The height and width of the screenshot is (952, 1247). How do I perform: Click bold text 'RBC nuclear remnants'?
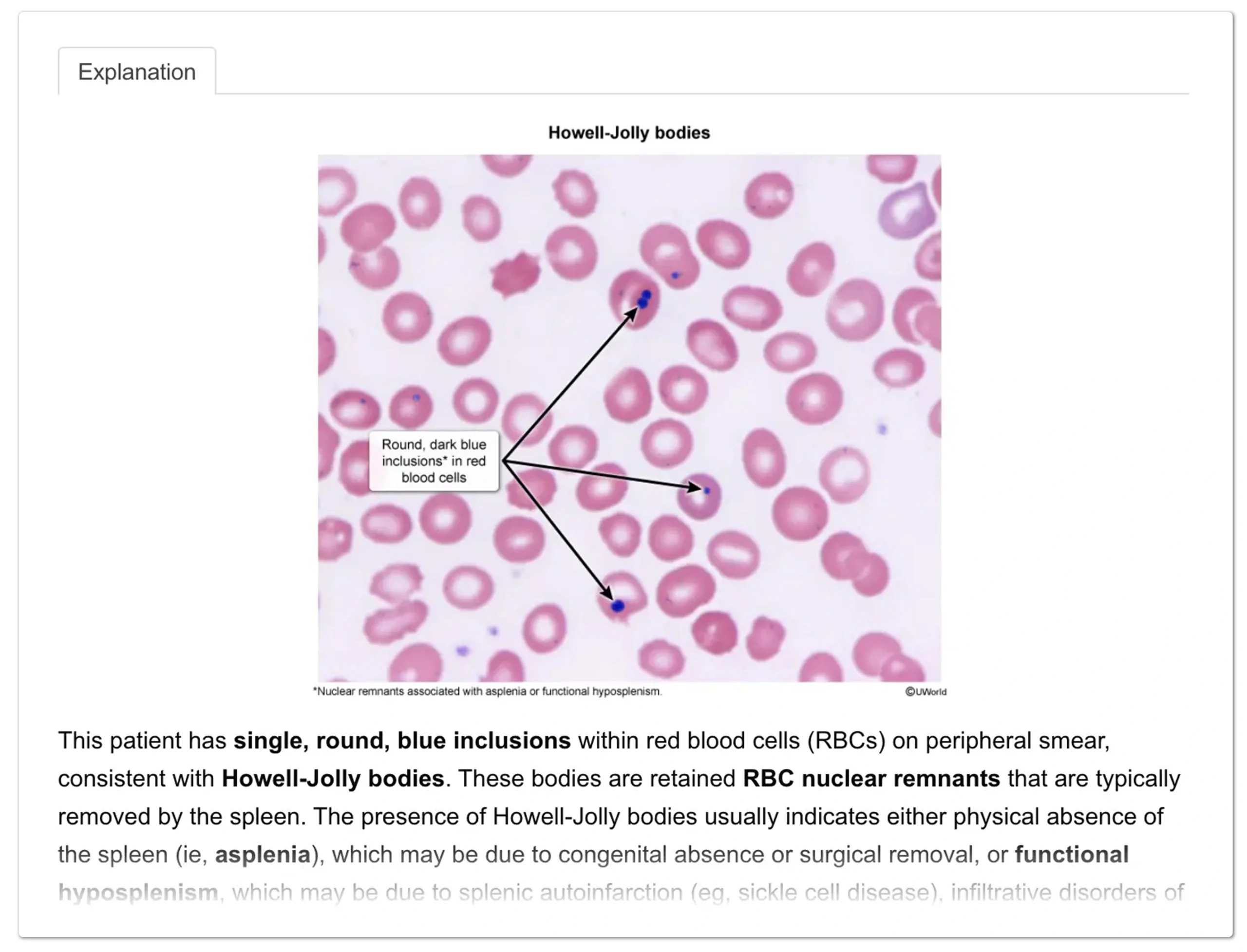point(871,779)
